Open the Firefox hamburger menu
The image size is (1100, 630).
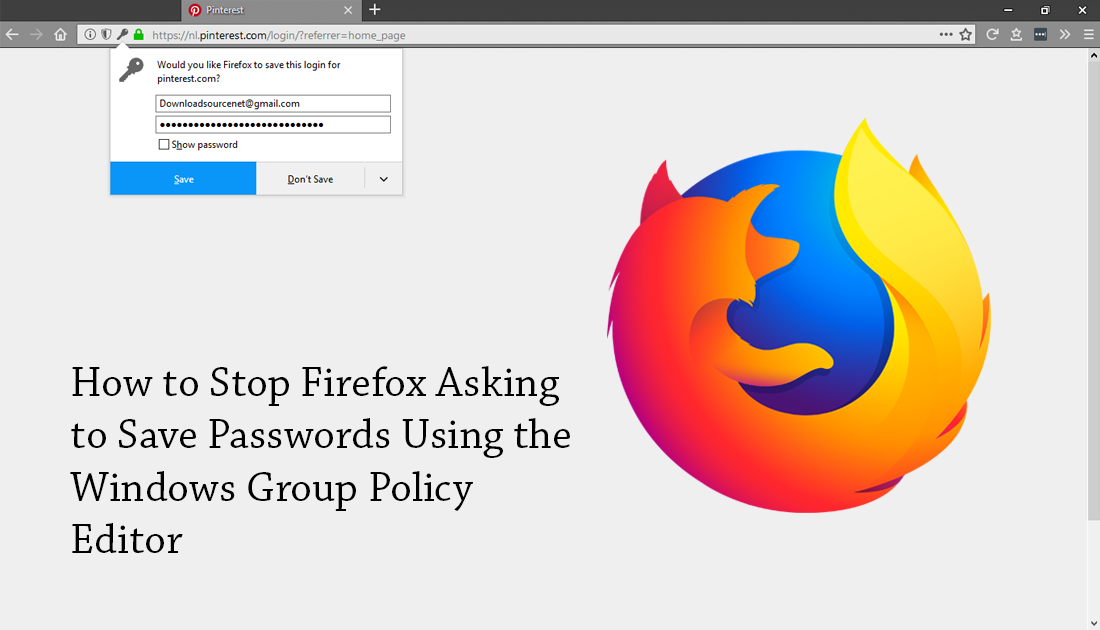click(x=1089, y=34)
